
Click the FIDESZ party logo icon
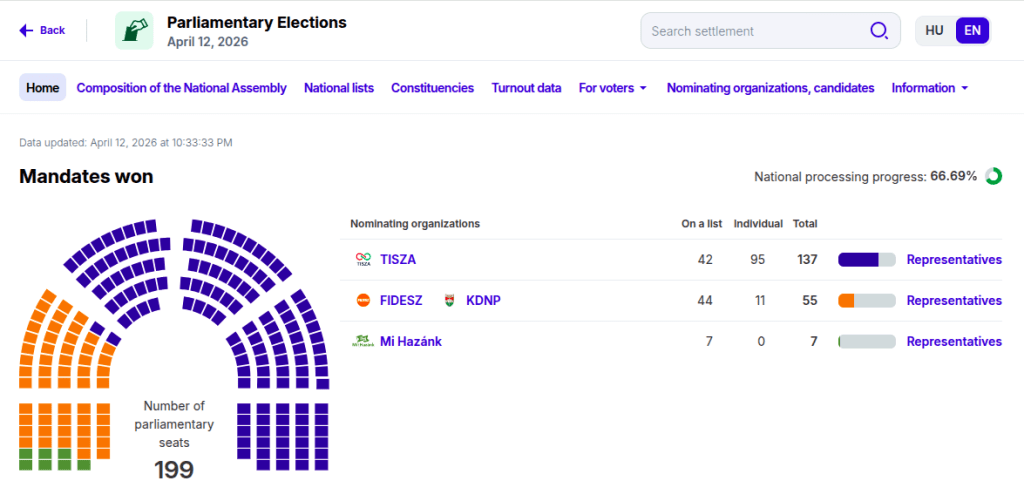click(x=363, y=301)
